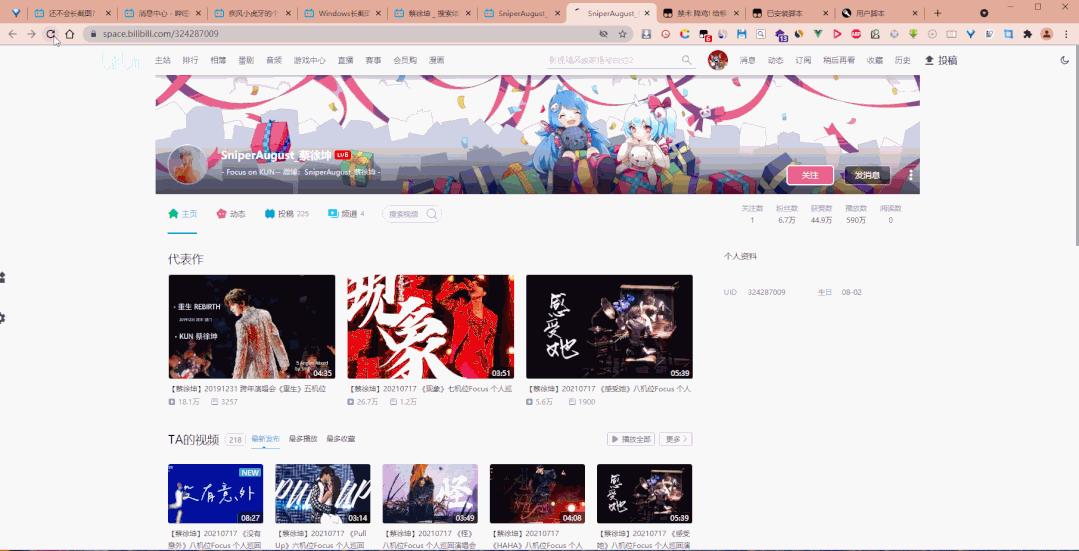Open title link 20210717 《现象》七机位Focus
1079x551 pixels.
[429, 389]
